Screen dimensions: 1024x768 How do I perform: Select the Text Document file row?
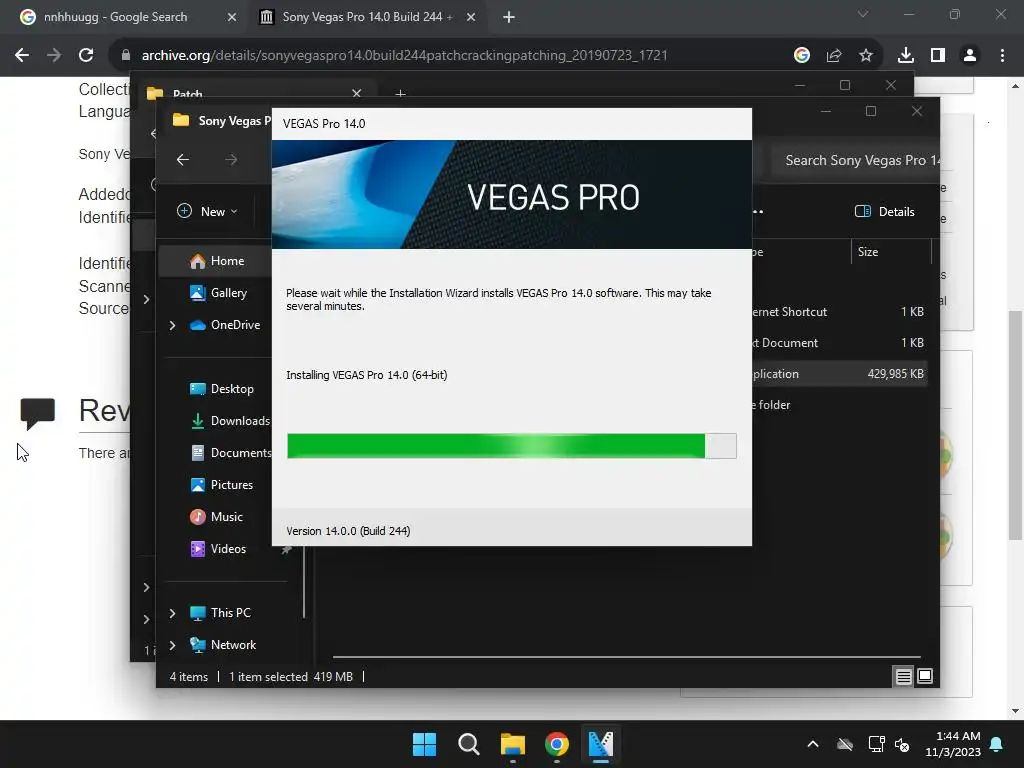click(x=839, y=343)
